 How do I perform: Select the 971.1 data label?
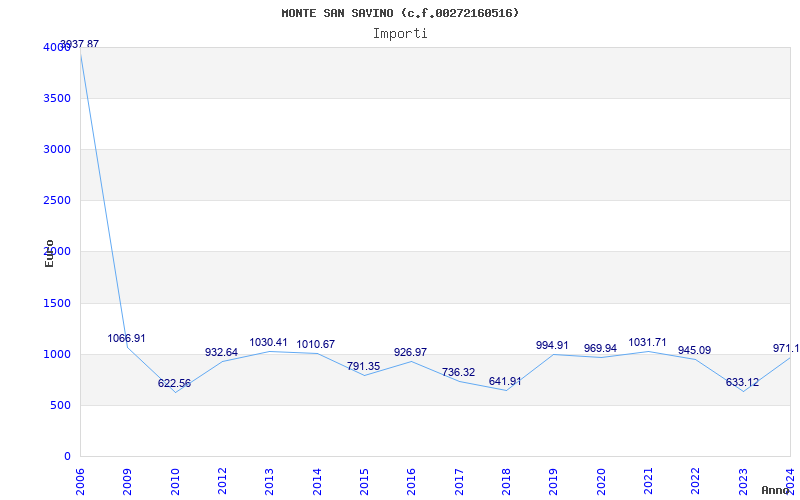click(x=786, y=348)
